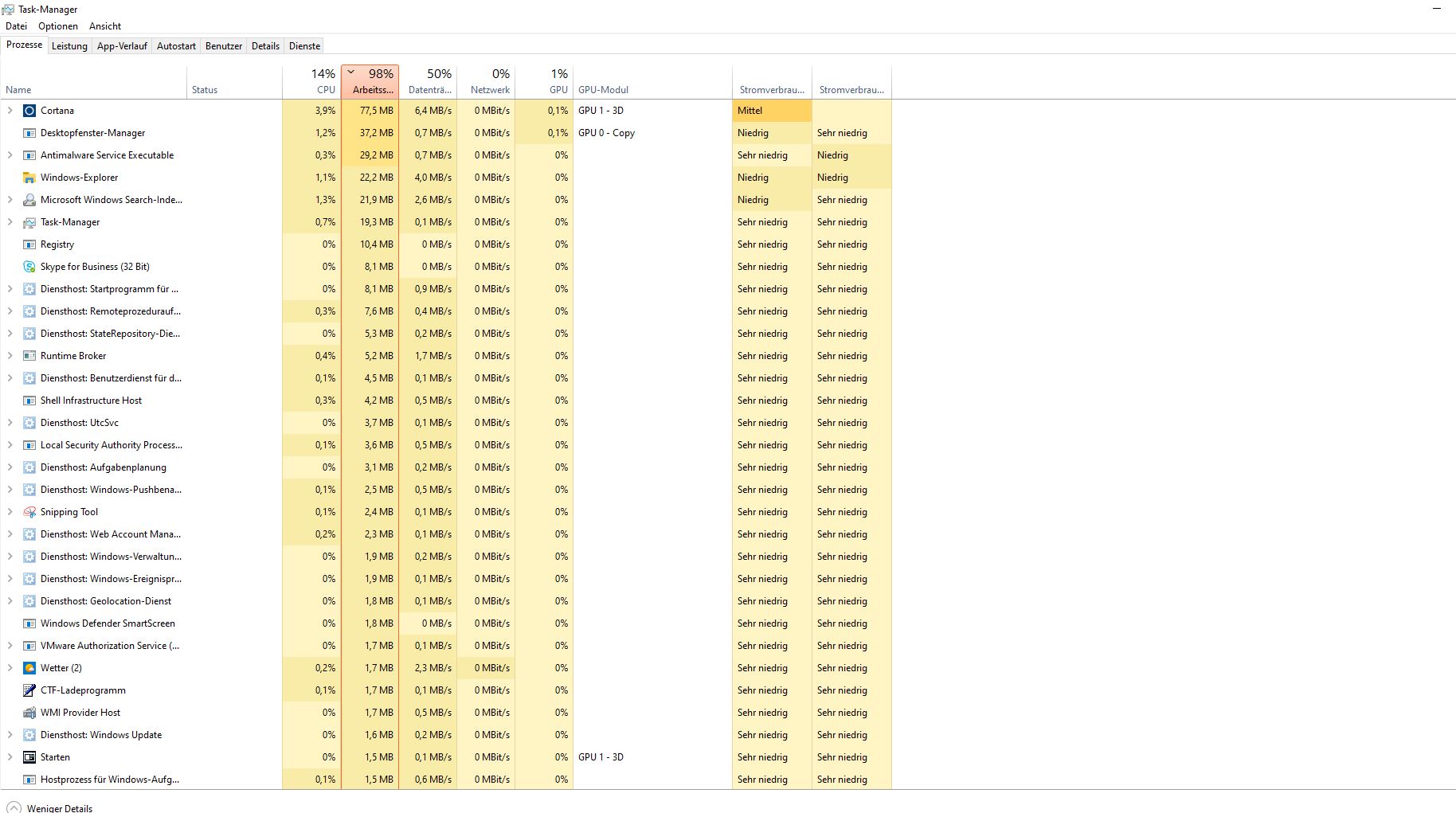
Task: Click the Registry process icon
Action: (29, 244)
